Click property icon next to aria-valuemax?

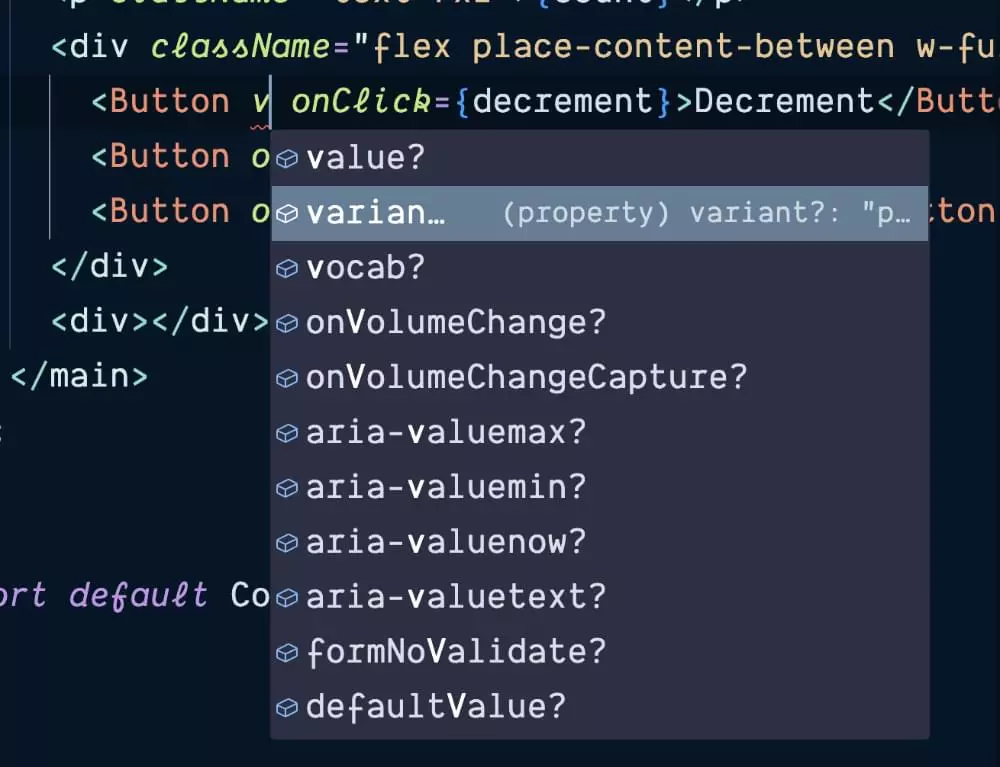287,433
